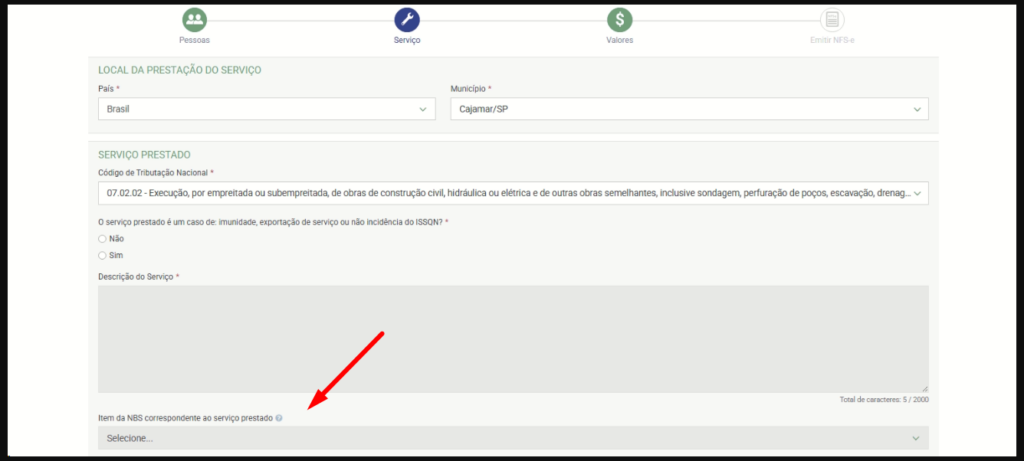
Task: Click inside the Descrição do Serviço text area
Action: pos(512,338)
